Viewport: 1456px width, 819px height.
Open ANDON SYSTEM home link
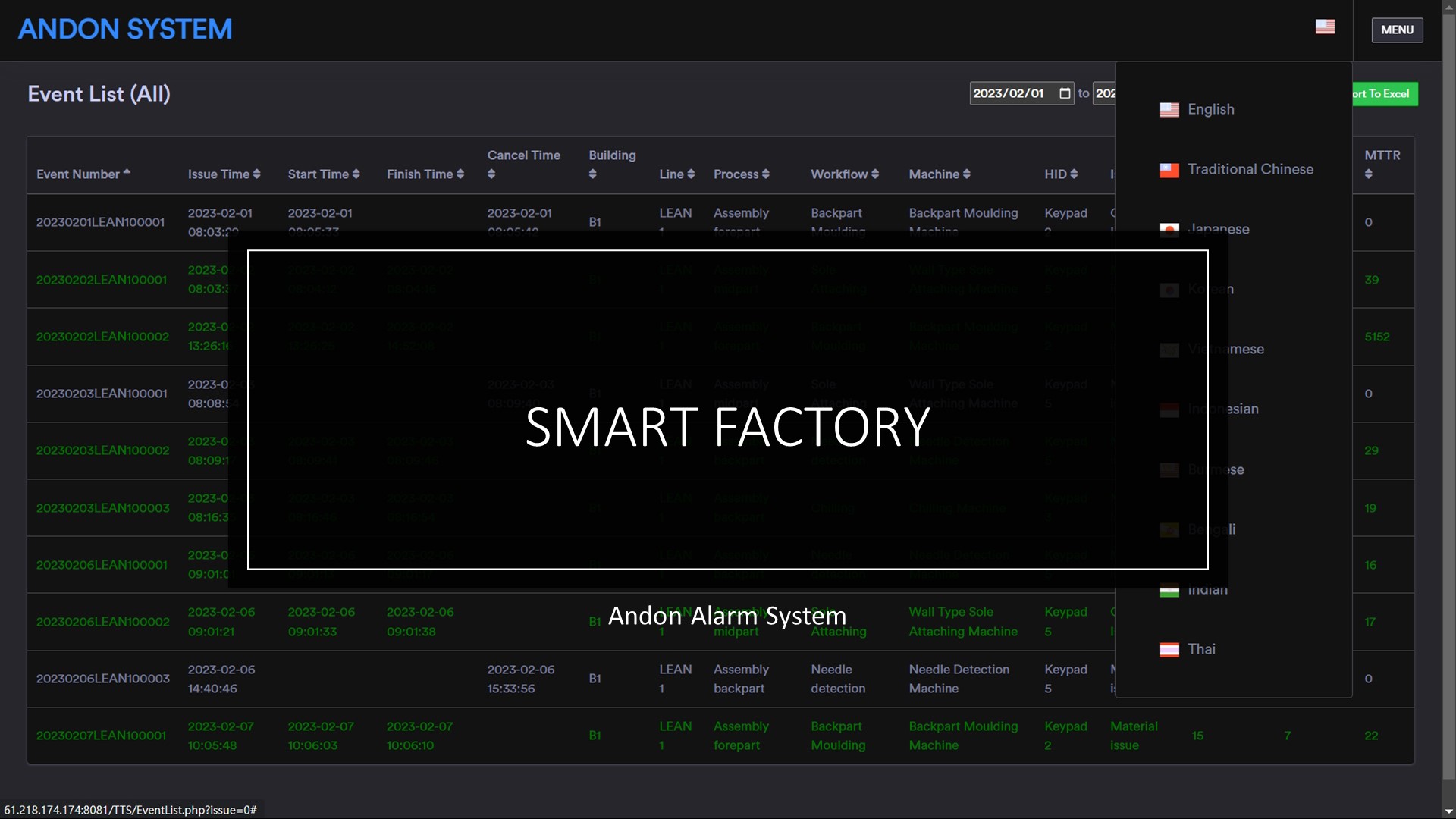(125, 30)
